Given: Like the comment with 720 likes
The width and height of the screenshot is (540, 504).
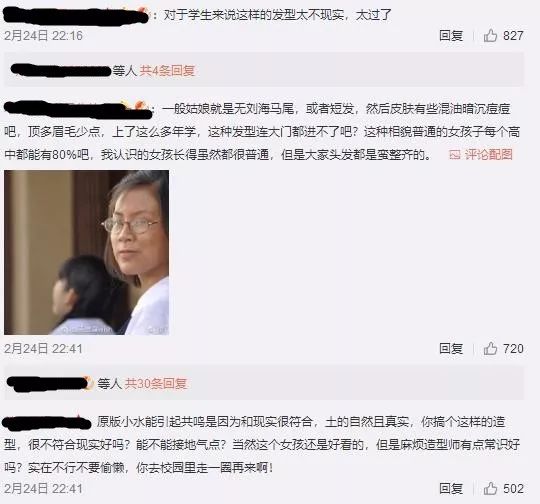Looking at the screenshot, I should (490, 348).
